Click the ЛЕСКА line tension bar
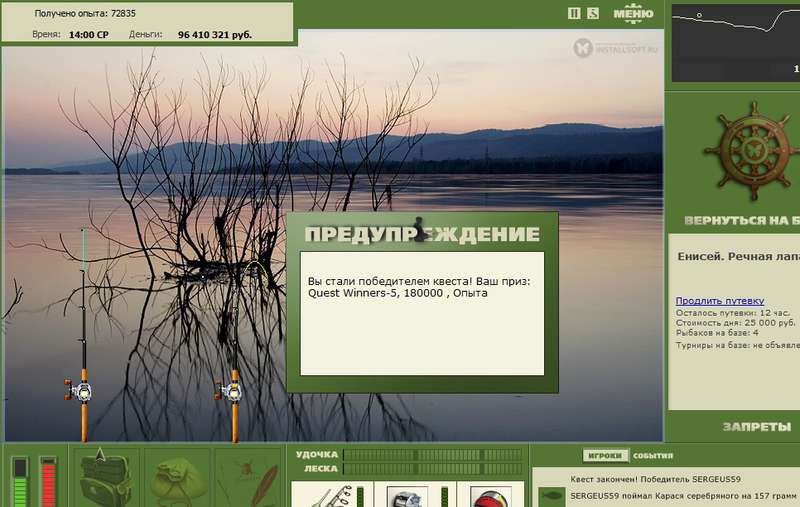Viewport: 800px width, 507px height. [433, 468]
